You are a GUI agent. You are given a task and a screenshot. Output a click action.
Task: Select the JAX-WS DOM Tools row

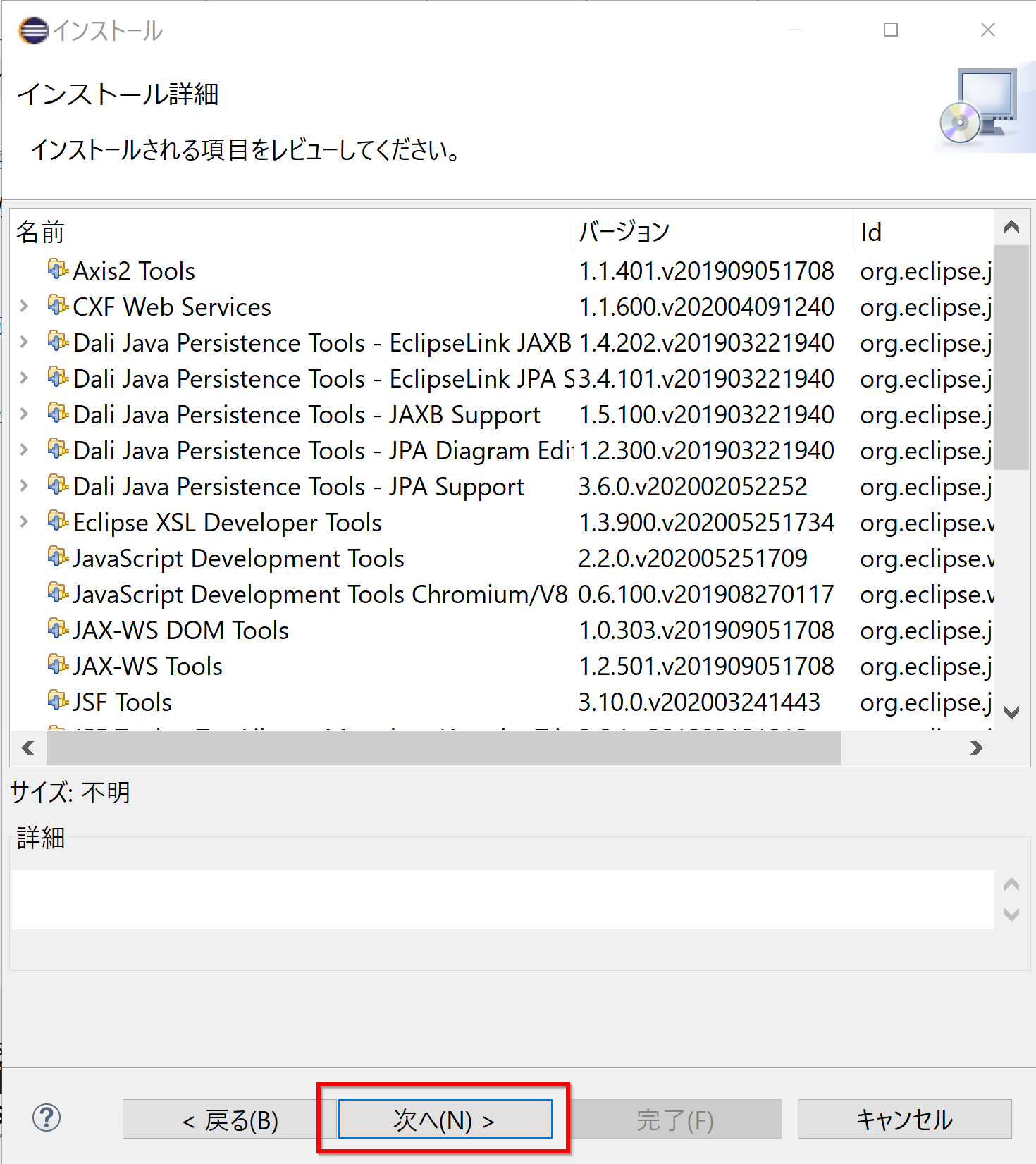click(502, 631)
